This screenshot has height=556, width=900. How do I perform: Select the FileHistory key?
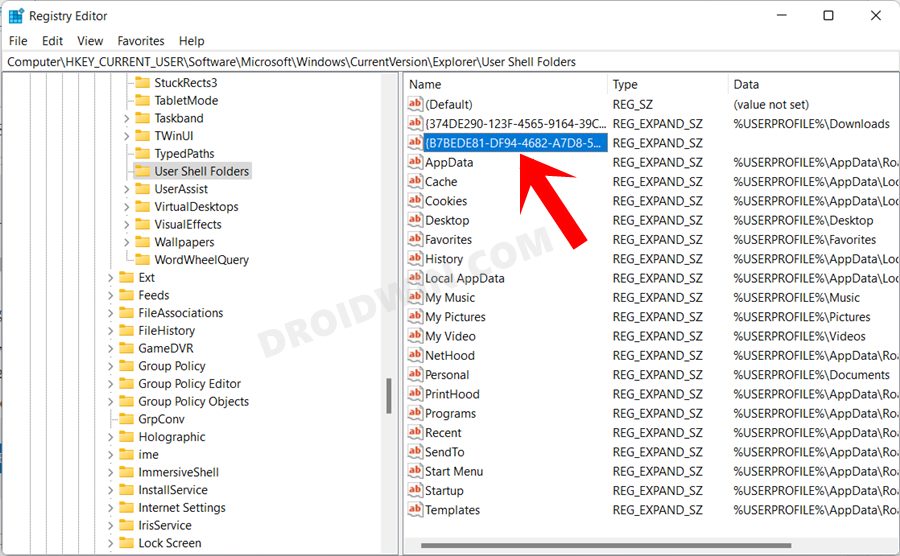click(x=166, y=331)
